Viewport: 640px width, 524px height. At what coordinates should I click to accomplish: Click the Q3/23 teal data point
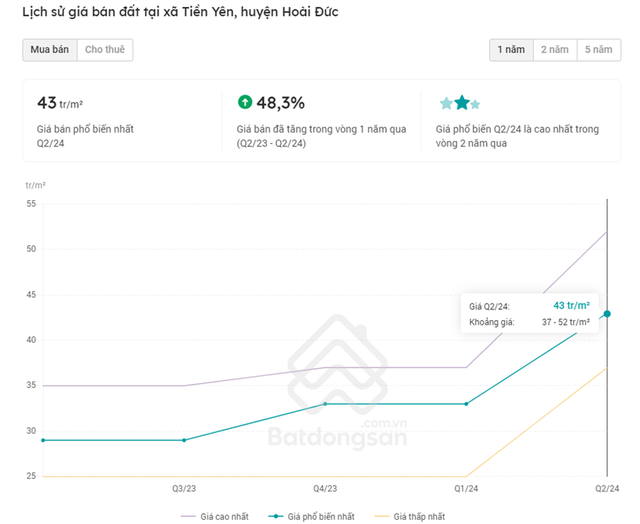point(183,440)
